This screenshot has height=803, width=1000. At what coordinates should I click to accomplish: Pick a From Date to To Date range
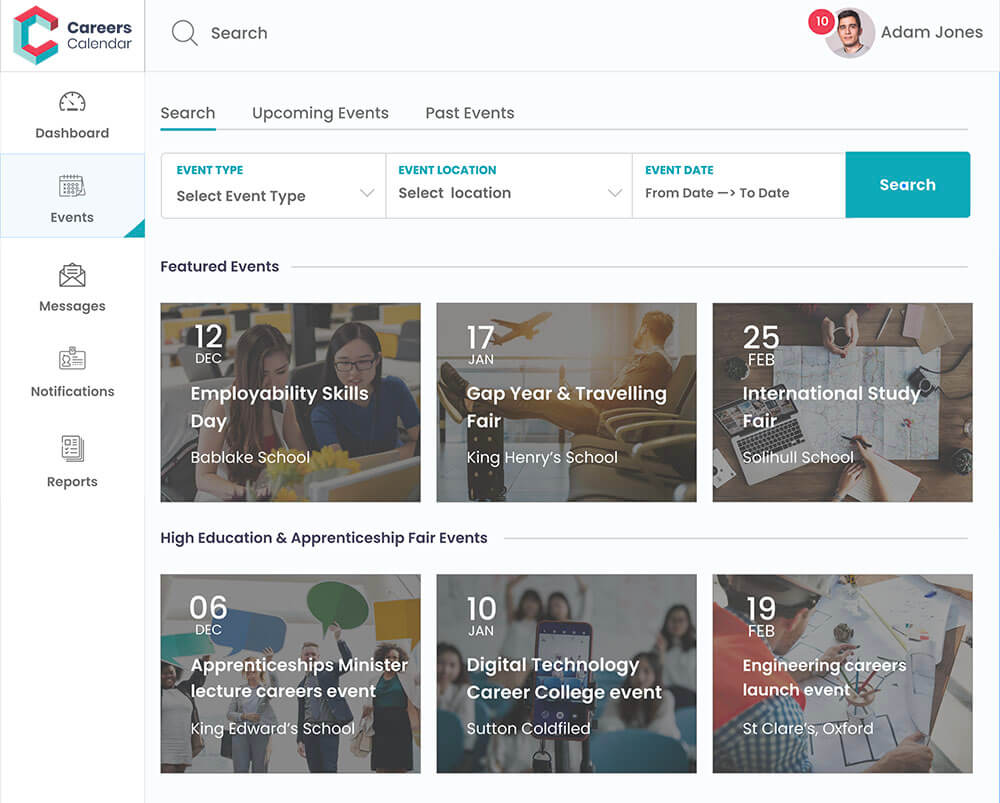pyautogui.click(x=739, y=186)
